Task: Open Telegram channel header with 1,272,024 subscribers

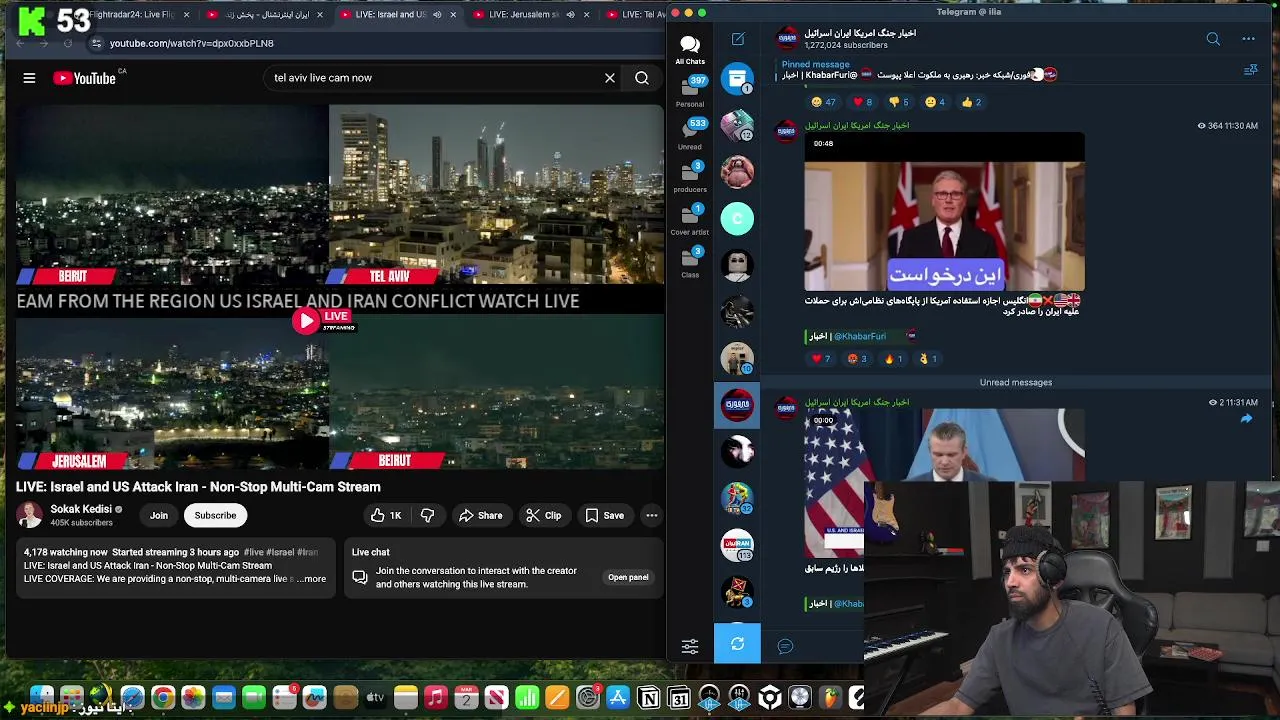Action: 860,39
